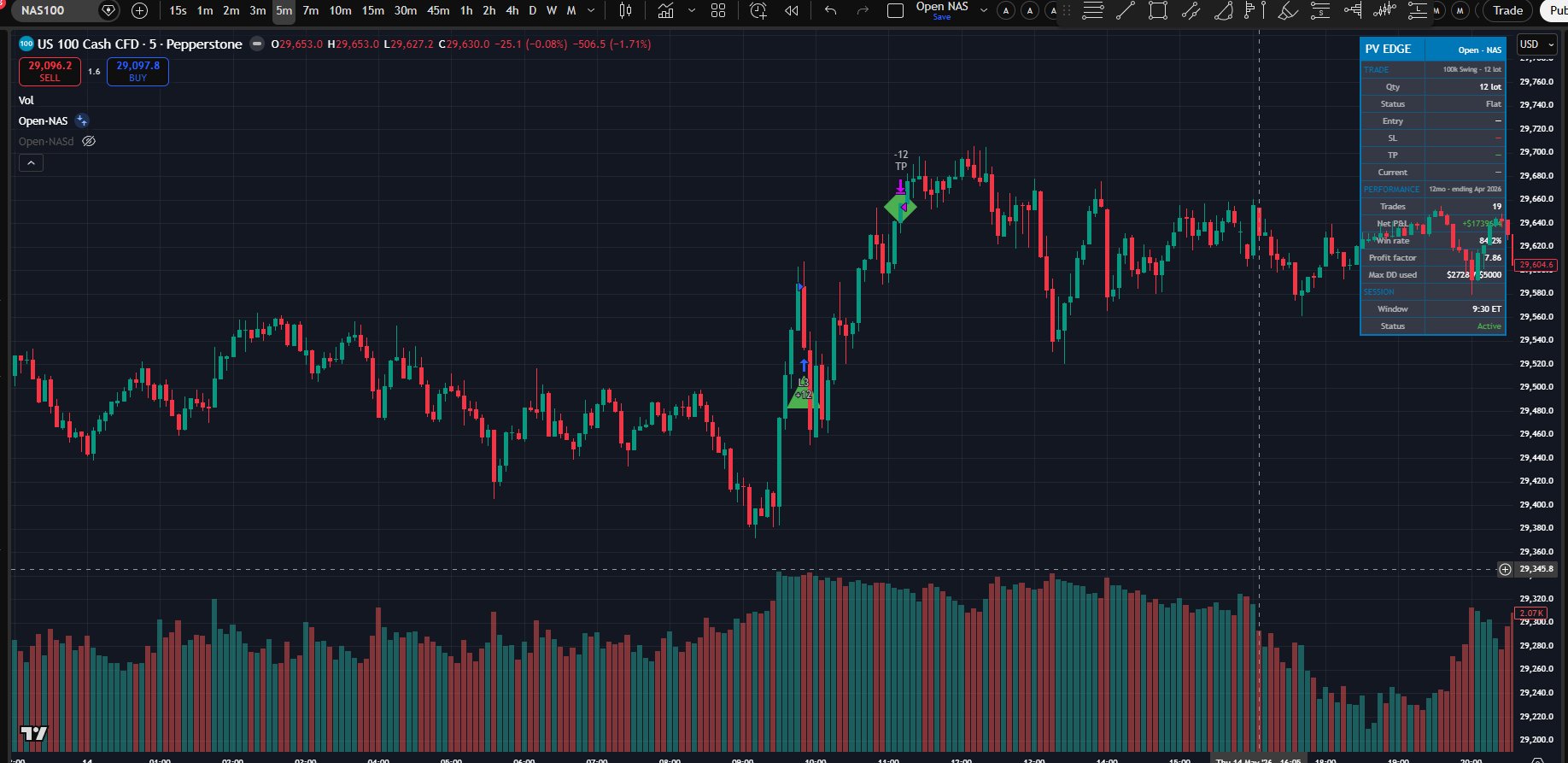The height and width of the screenshot is (763, 1568).
Task: Select the arc polyline drawing tool
Action: point(1223,10)
